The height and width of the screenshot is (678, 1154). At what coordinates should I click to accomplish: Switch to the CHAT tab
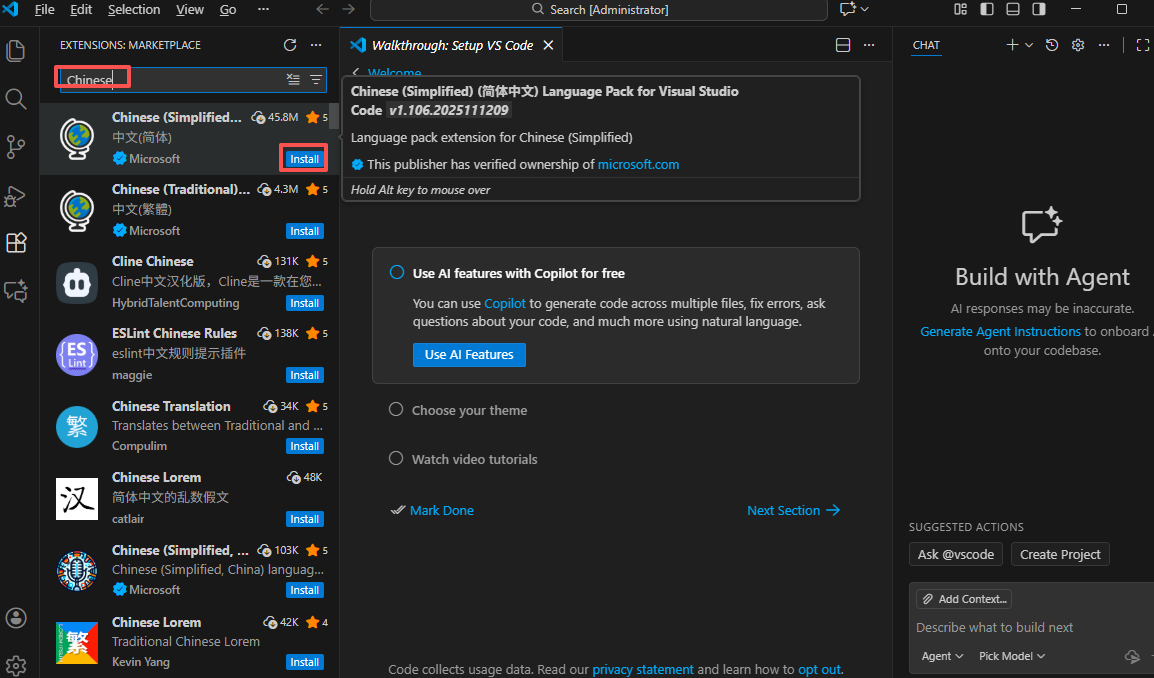click(926, 45)
